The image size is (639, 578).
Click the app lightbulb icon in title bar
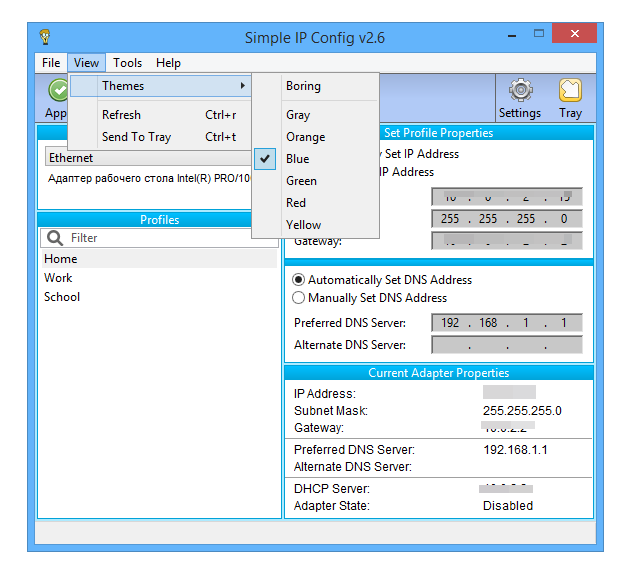click(x=44, y=38)
